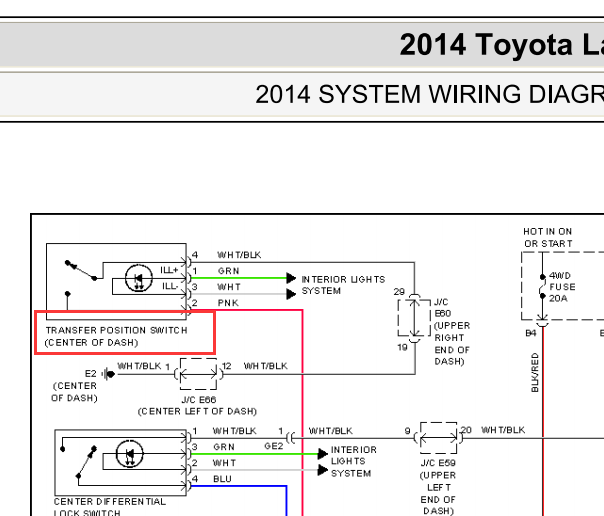
Task: Click the transfer switch GRN wire label
Action: pyautogui.click(x=228, y=271)
